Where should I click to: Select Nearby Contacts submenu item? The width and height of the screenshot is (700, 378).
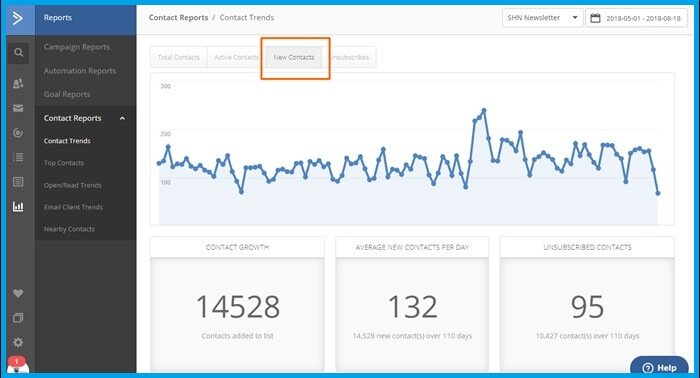(x=69, y=229)
